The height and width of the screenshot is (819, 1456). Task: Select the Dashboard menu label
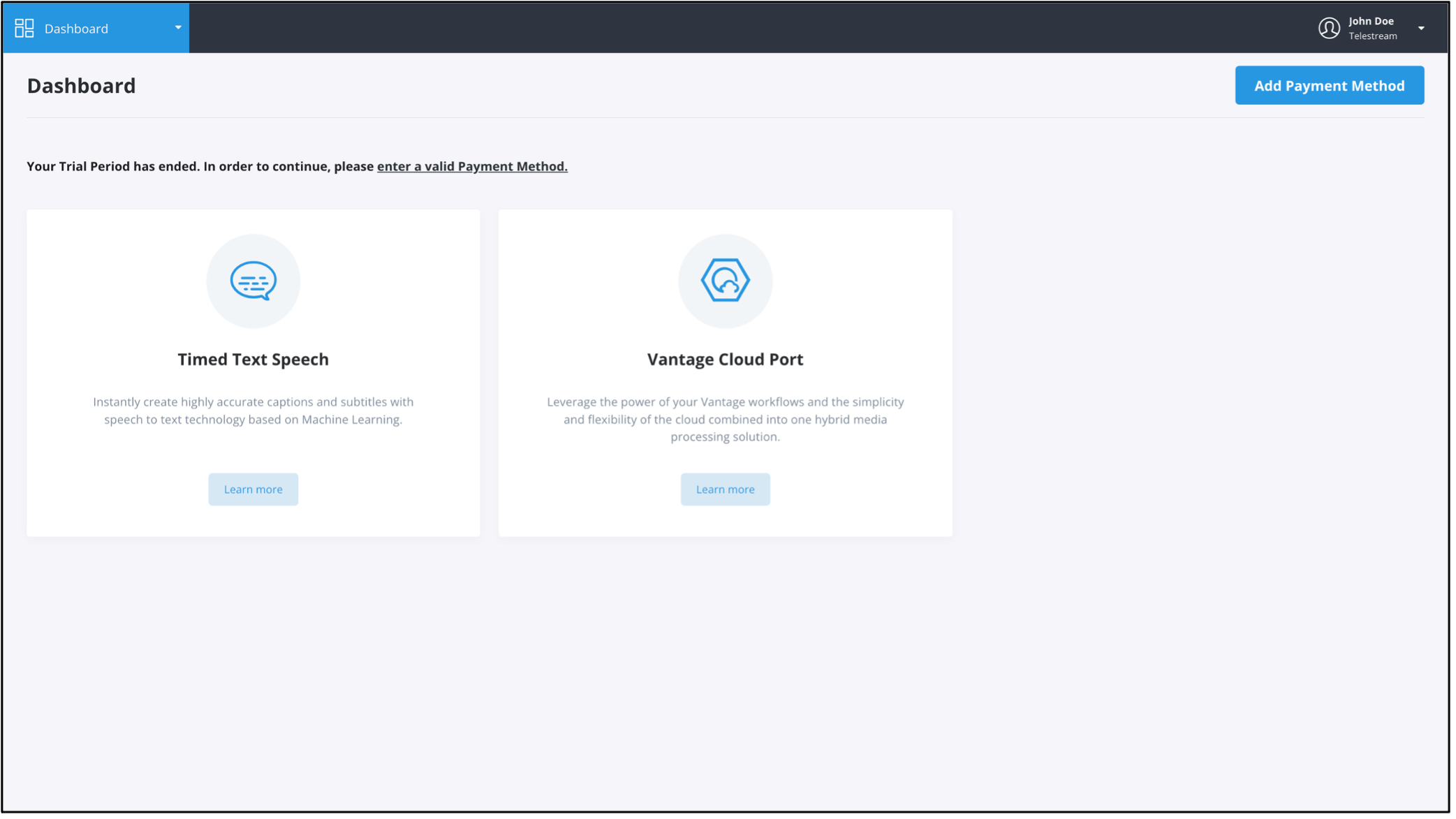pos(76,29)
